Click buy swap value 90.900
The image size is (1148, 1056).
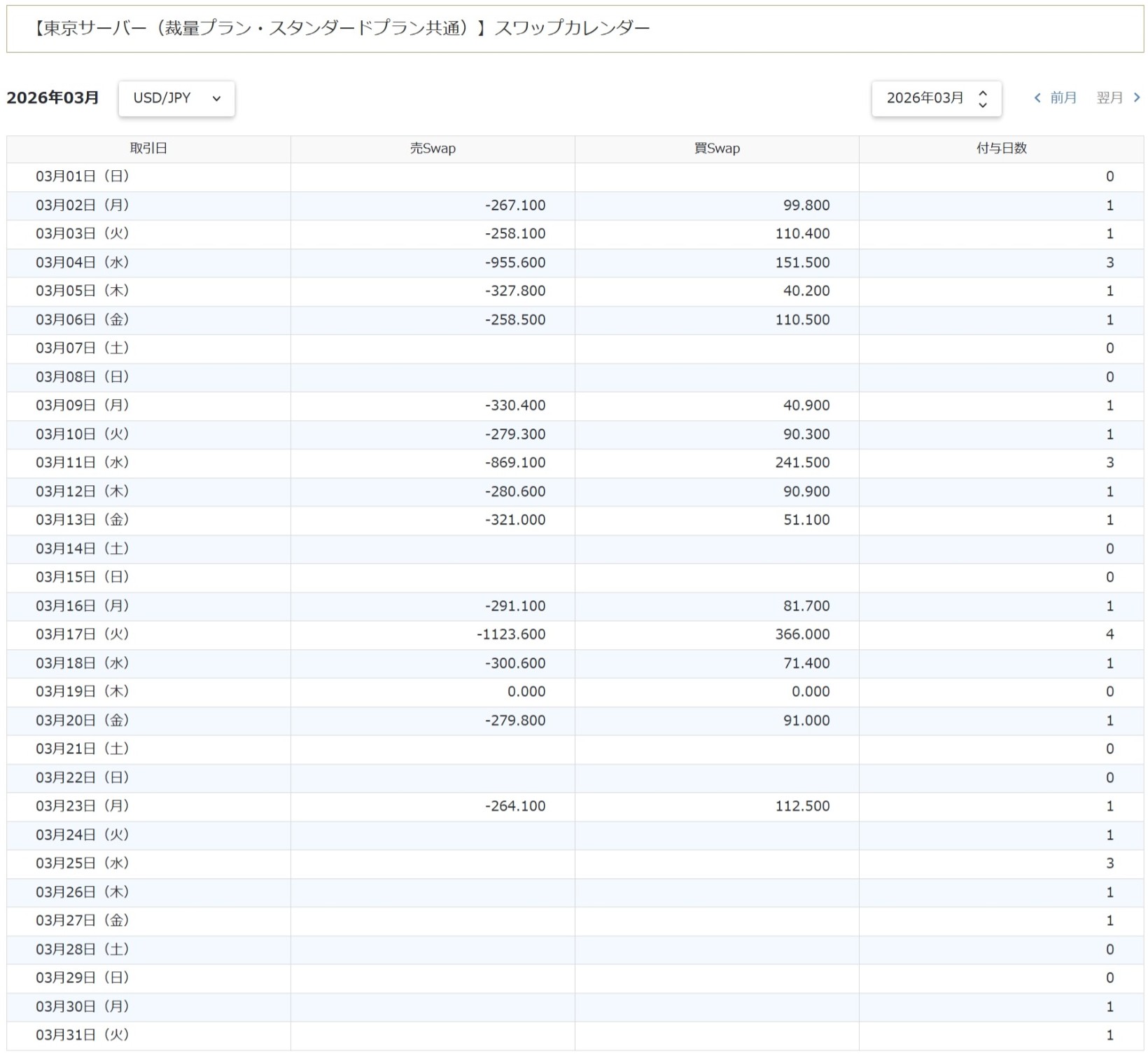coord(806,492)
